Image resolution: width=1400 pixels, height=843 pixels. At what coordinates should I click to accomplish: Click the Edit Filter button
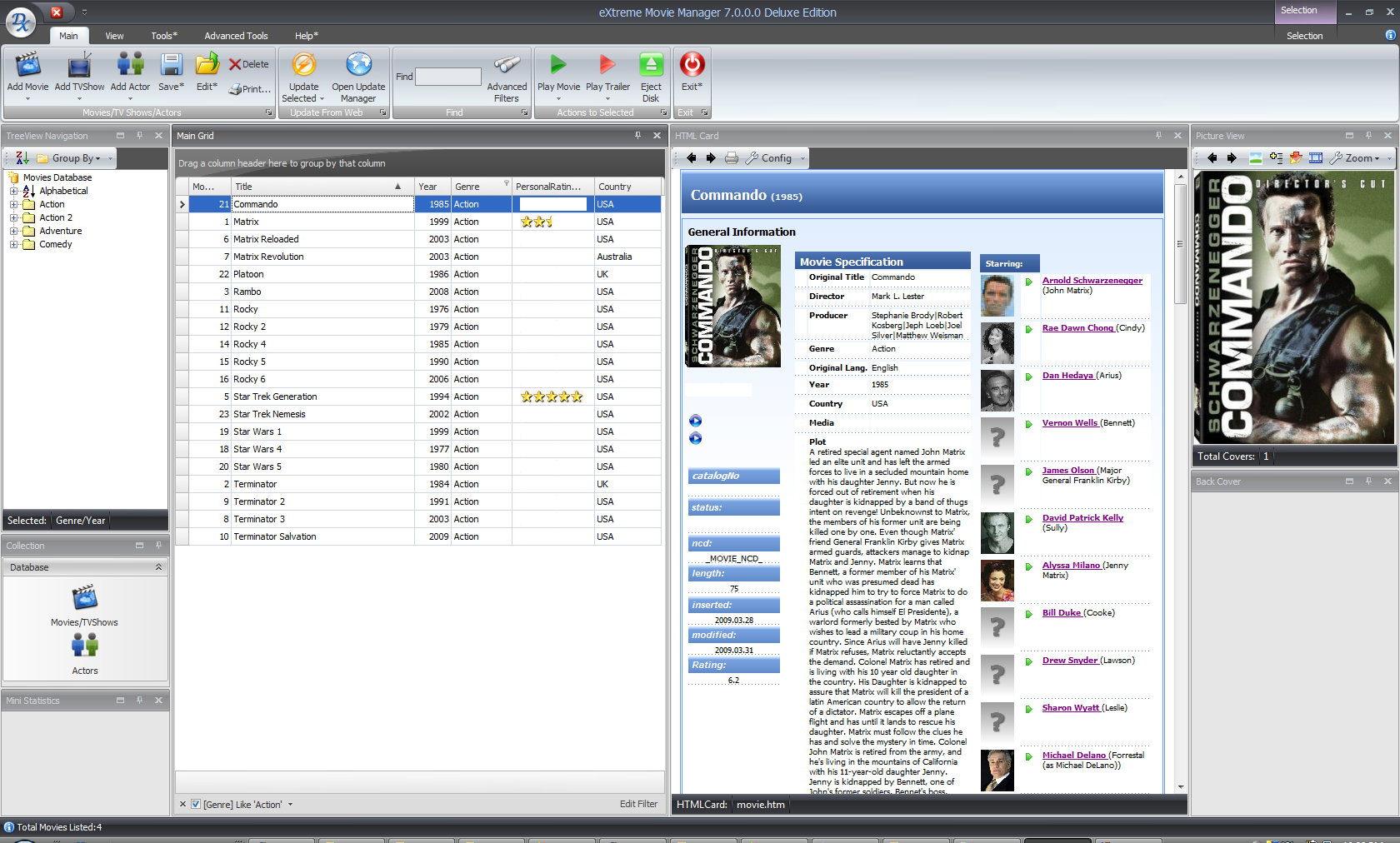[x=638, y=805]
